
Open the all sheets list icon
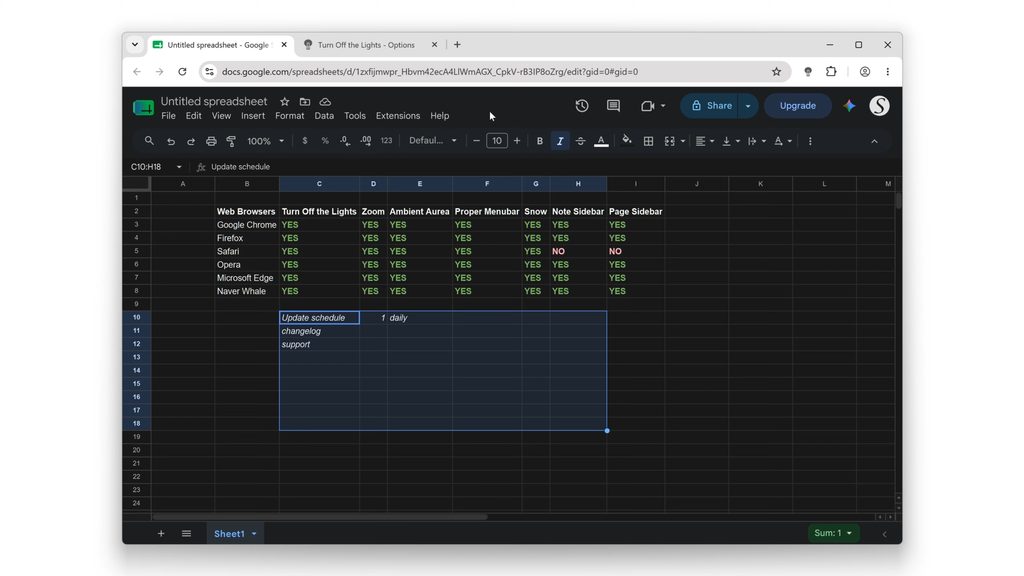tap(186, 534)
